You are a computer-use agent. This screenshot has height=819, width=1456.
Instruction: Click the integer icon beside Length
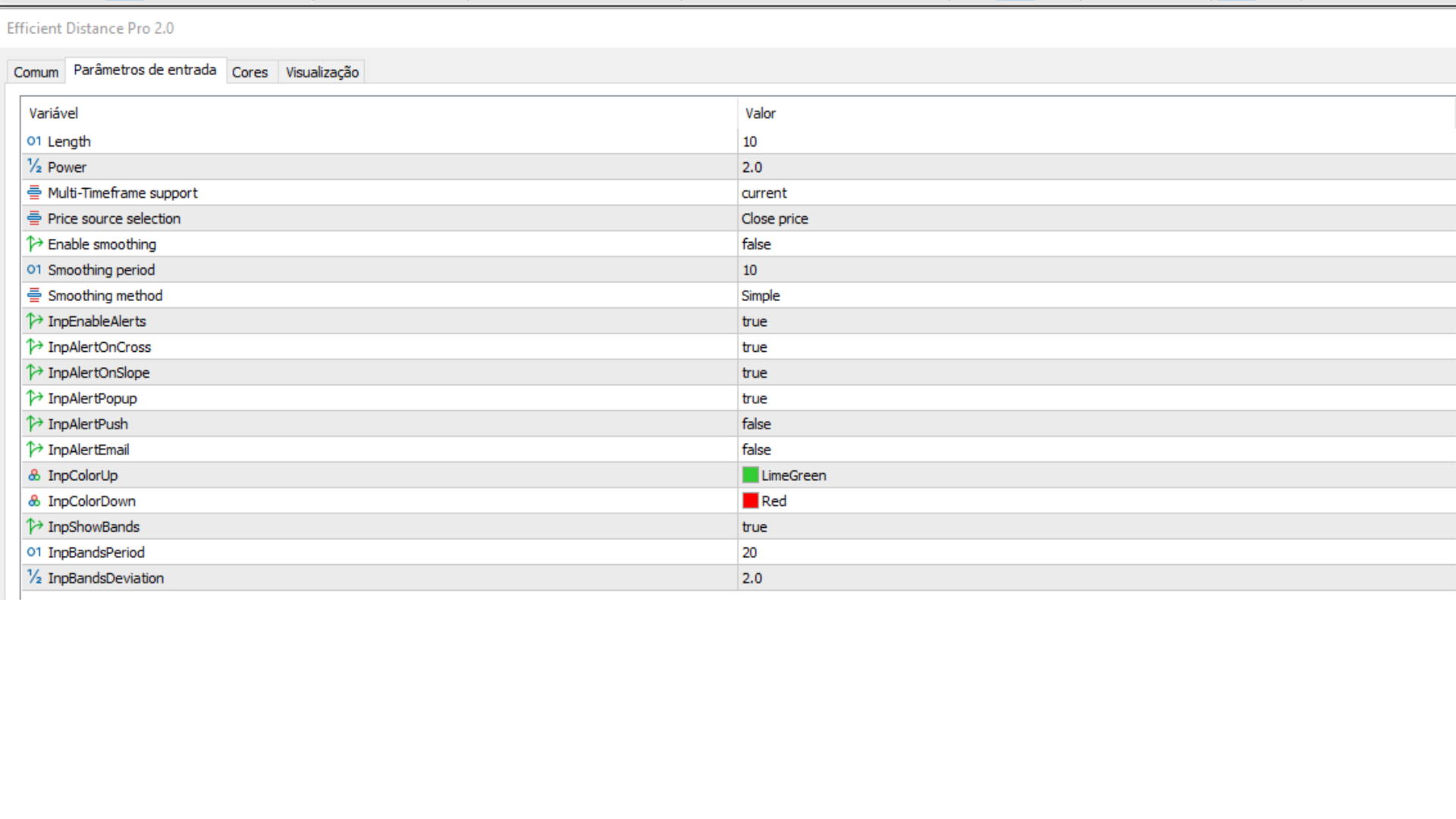(34, 141)
